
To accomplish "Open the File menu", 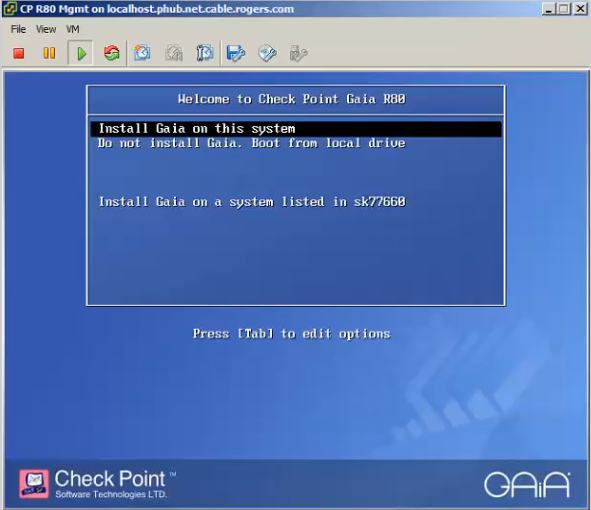I will pyautogui.click(x=18, y=29).
